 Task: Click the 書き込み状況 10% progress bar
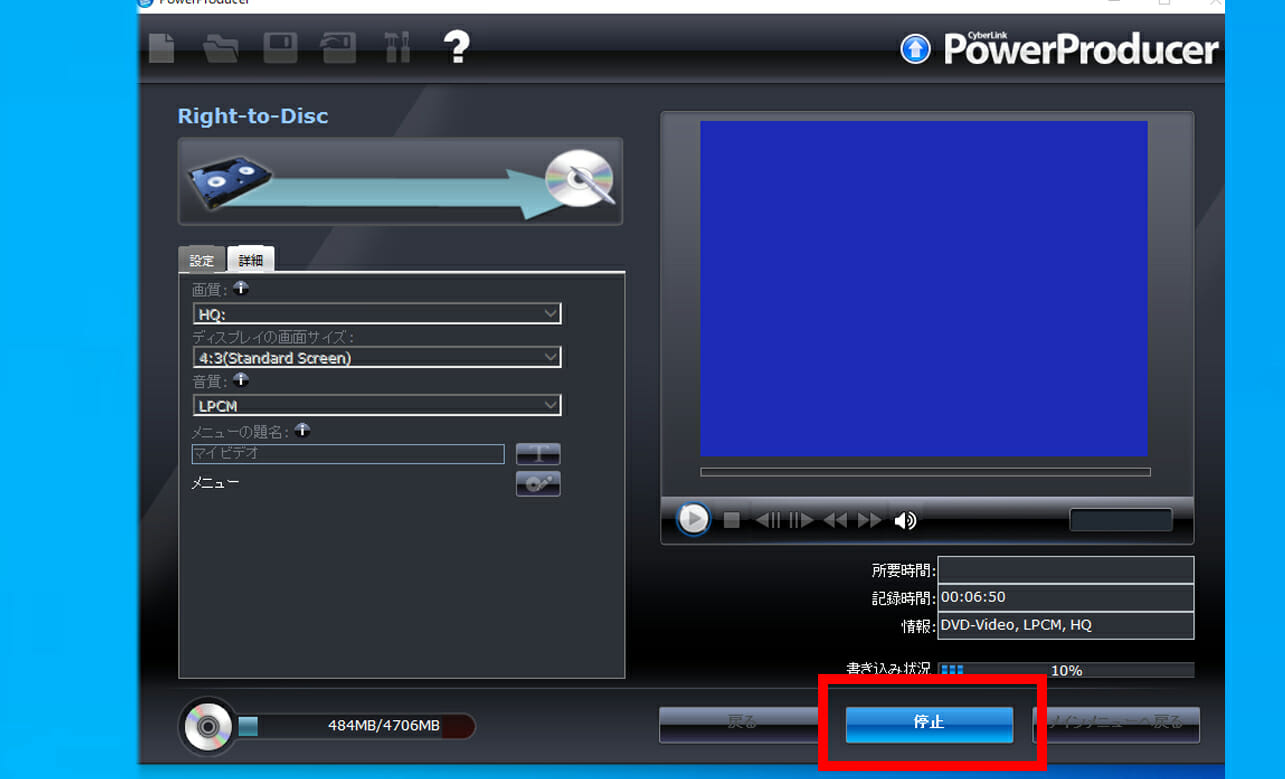(x=1066, y=670)
